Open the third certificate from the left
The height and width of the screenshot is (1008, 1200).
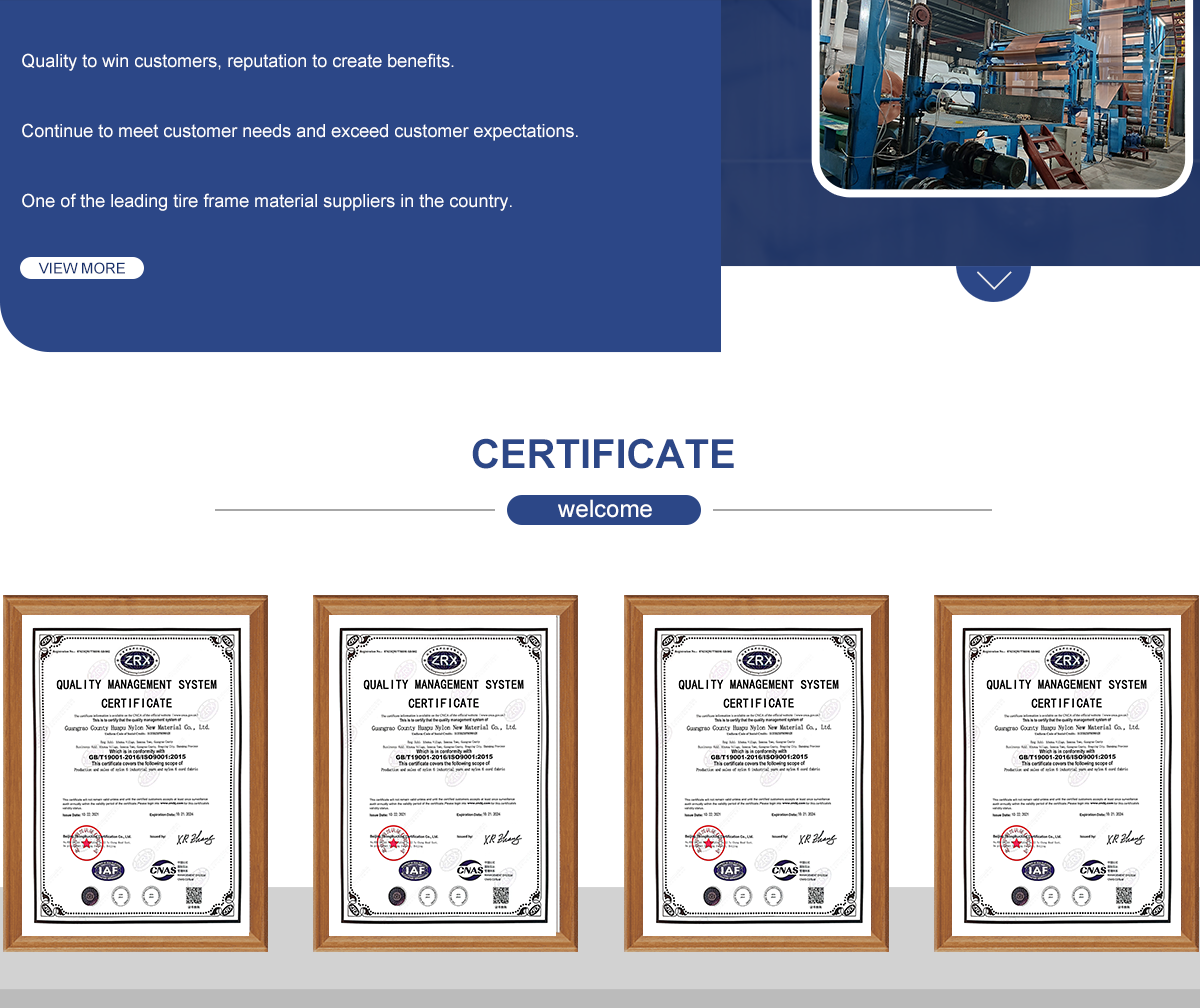757,773
